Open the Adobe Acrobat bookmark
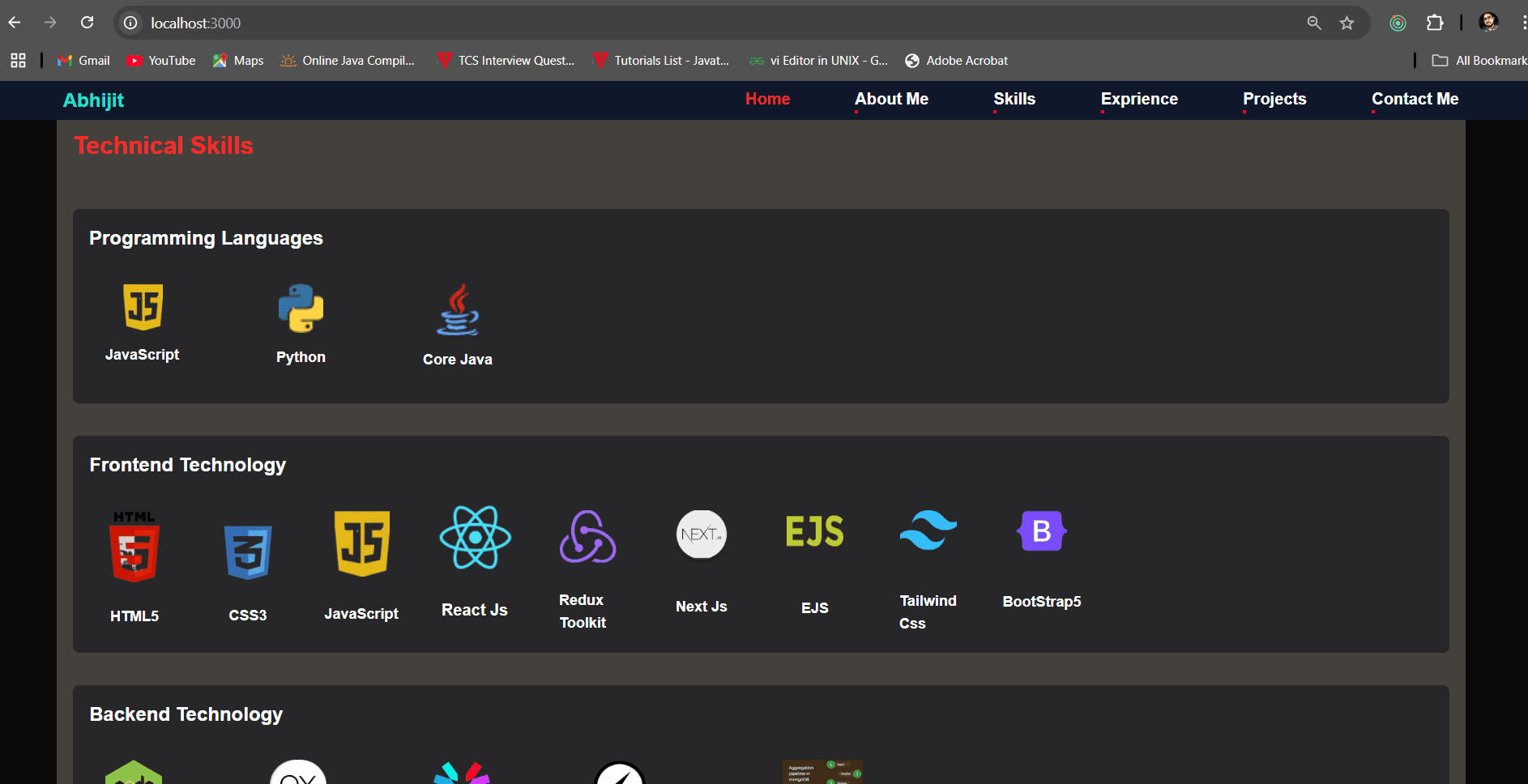 tap(957, 61)
